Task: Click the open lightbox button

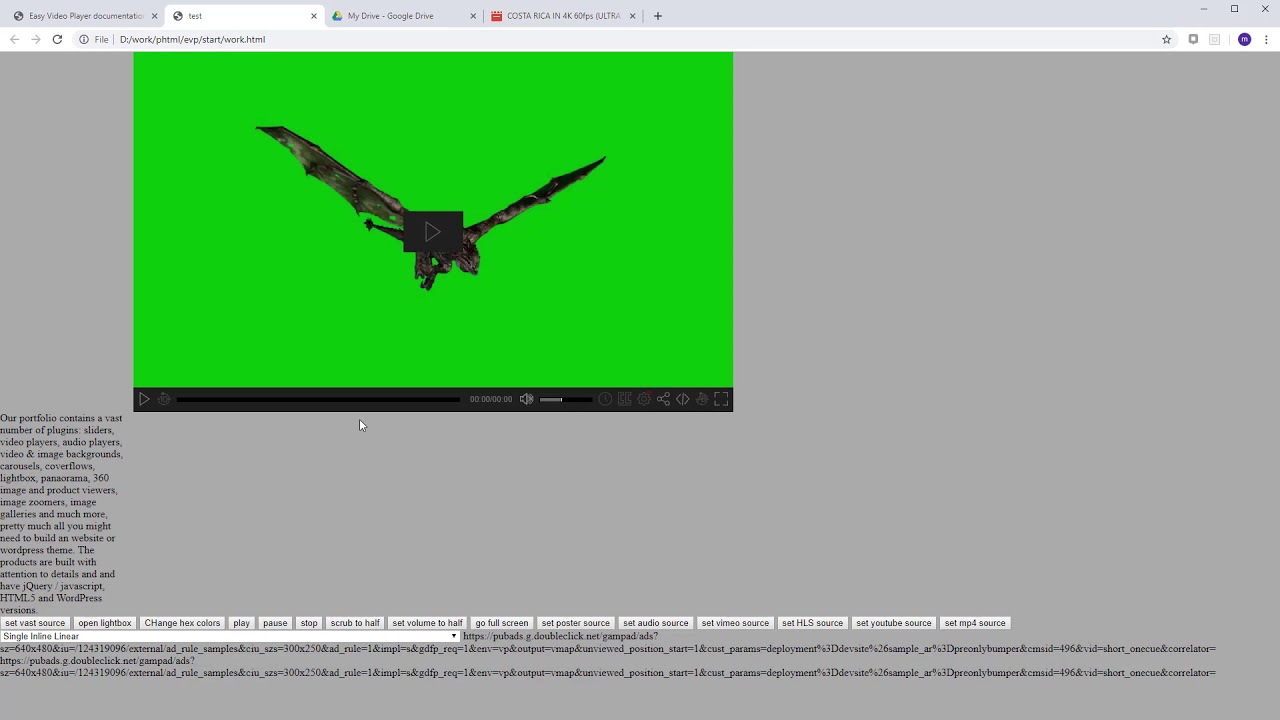Action: click(x=105, y=623)
